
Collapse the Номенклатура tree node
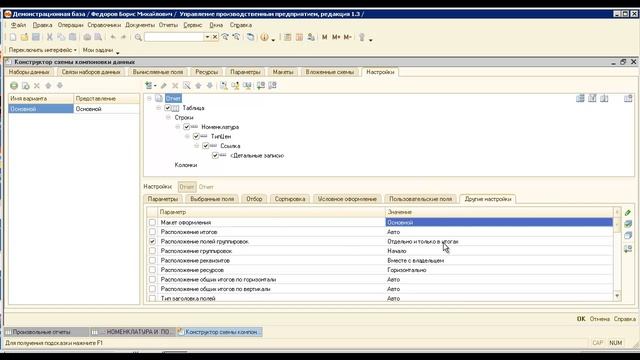(178, 127)
